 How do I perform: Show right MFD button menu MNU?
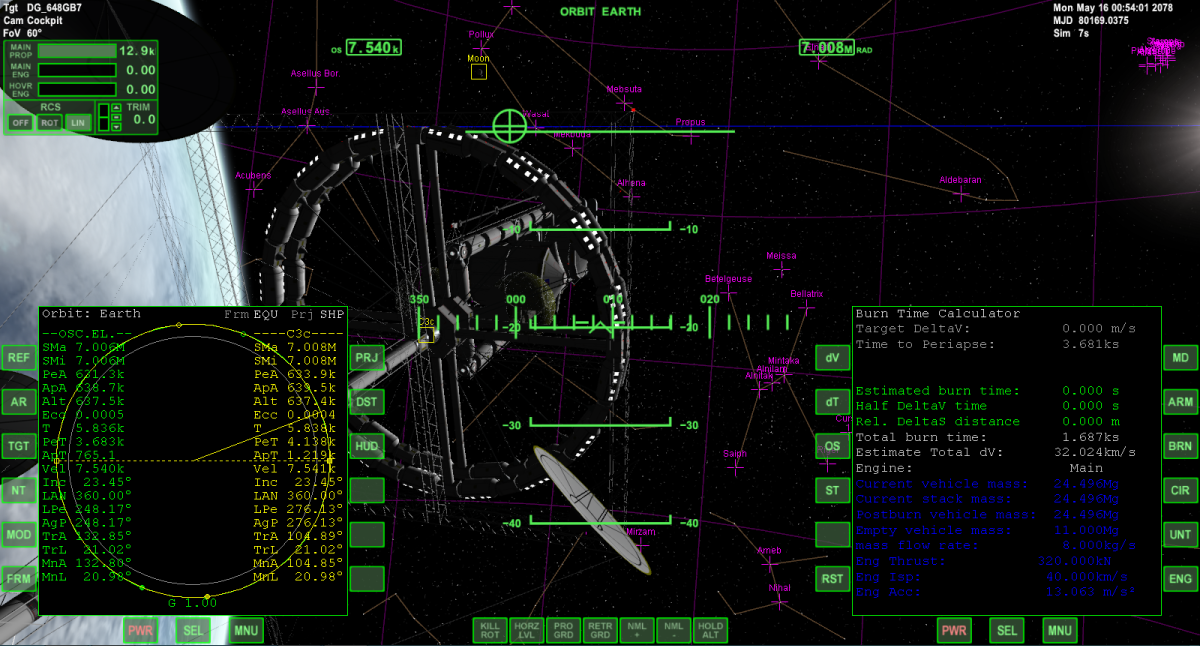click(1059, 630)
